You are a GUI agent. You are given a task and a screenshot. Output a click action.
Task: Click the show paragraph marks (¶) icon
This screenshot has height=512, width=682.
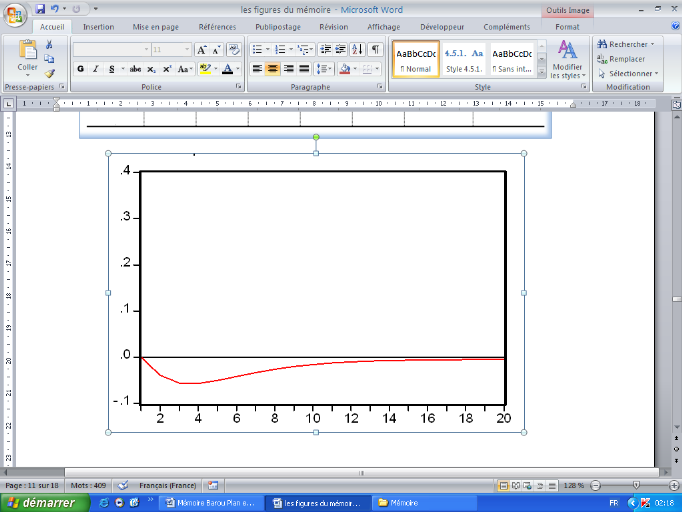375,49
